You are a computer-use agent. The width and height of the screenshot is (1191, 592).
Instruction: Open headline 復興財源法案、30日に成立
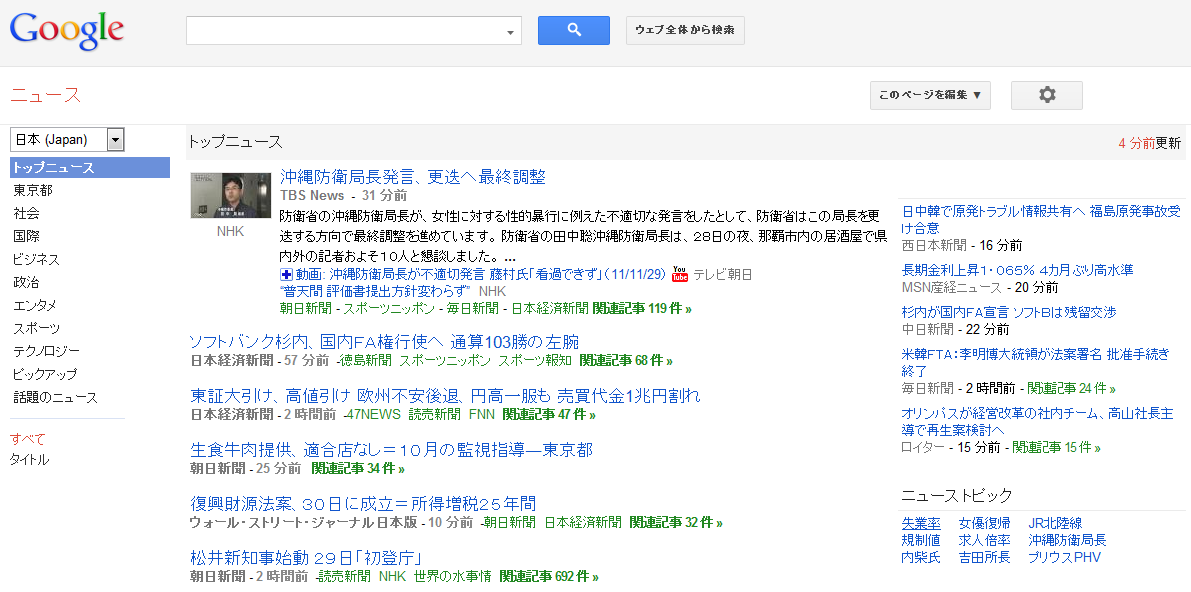(363, 504)
